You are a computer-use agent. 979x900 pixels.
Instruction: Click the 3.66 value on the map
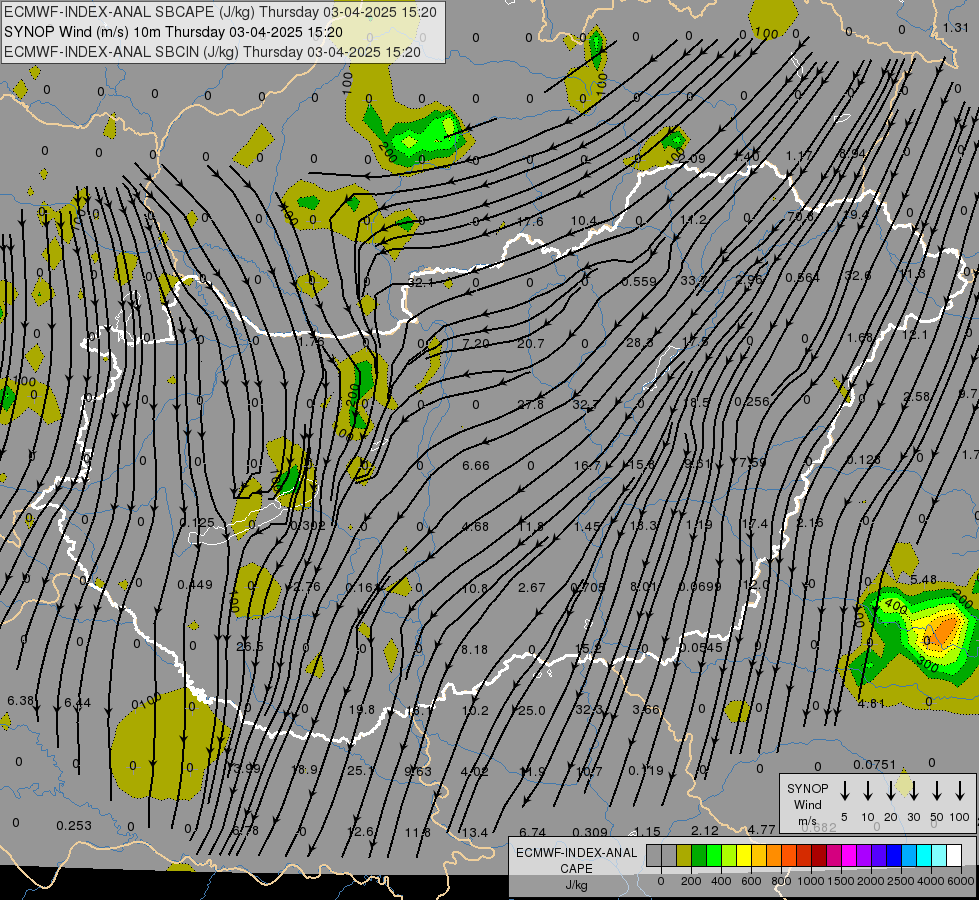click(x=646, y=710)
